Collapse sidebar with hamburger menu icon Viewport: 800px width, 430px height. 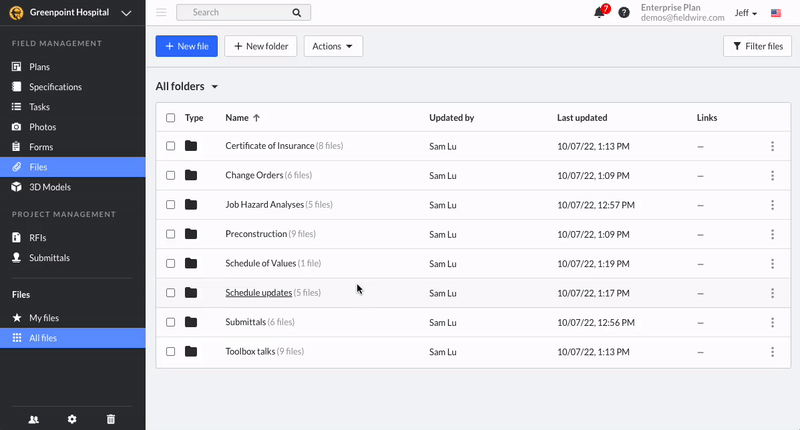[x=161, y=13]
